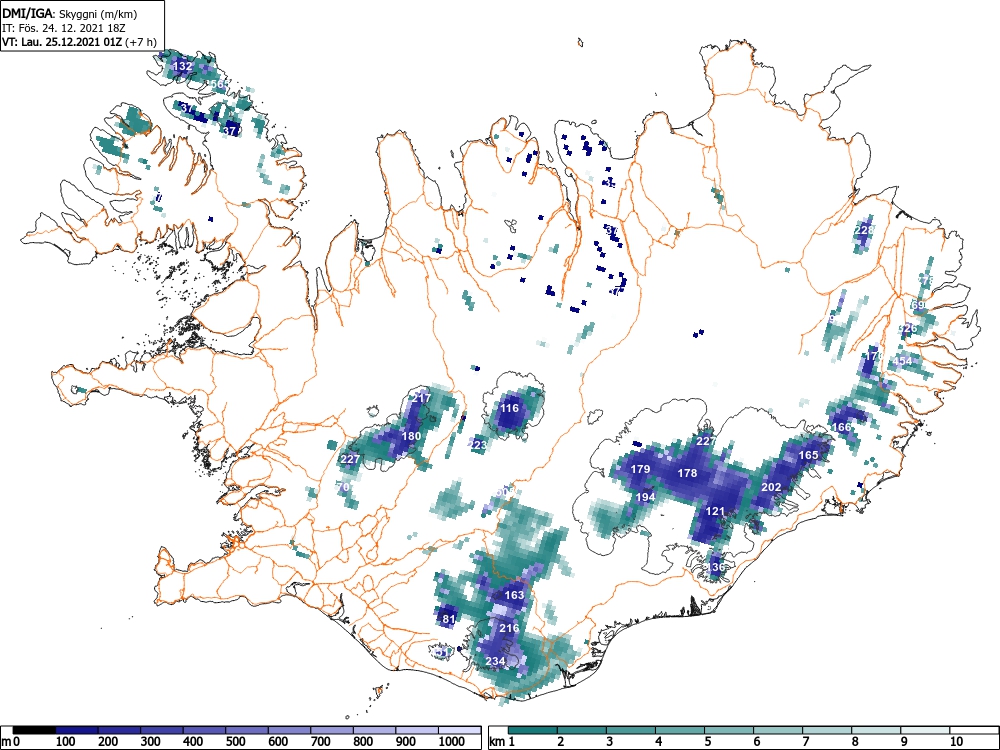Screen dimensions: 1000x750
Task: Click the 'm 0' legend label
Action: pos(10,741)
